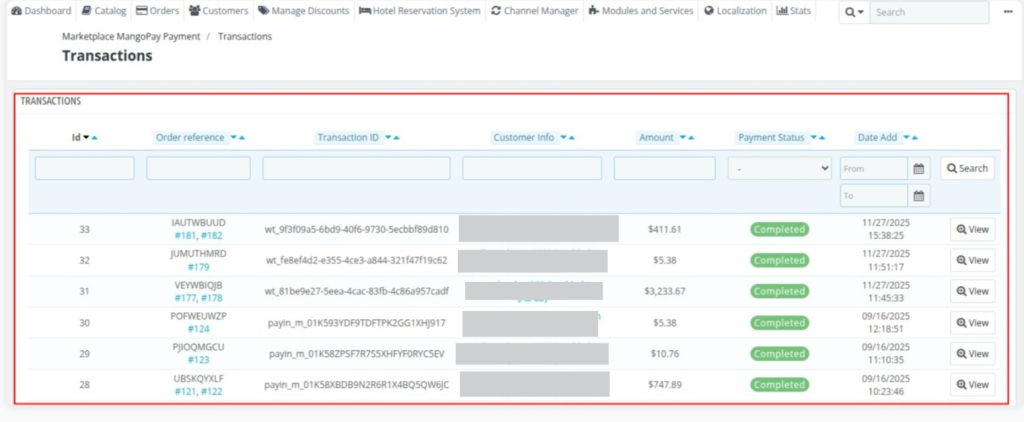This screenshot has height=422, width=1024.
Task: Sort Amount column descending arrow
Action: 683,138
